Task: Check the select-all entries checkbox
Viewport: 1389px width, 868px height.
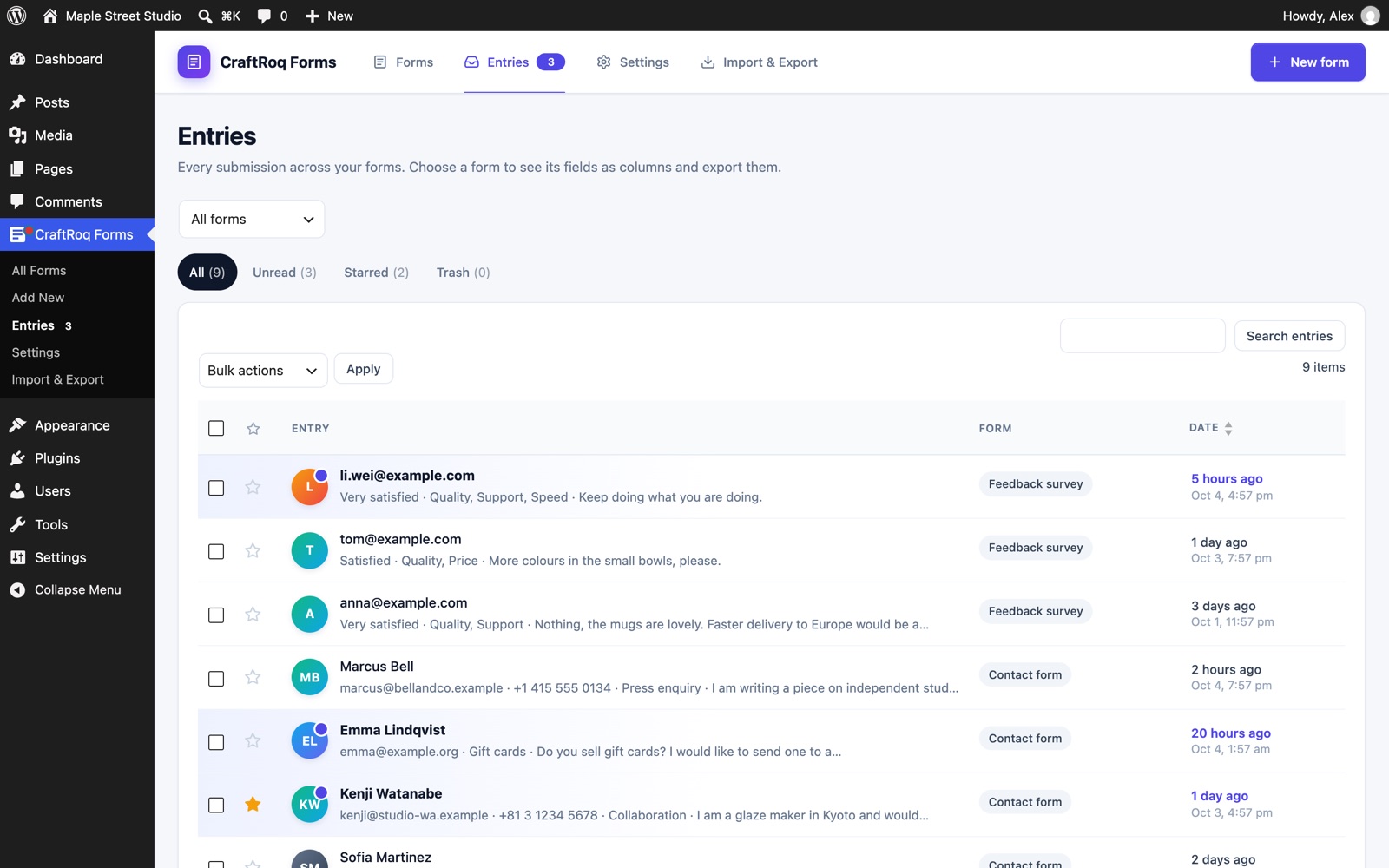Action: coord(216,428)
